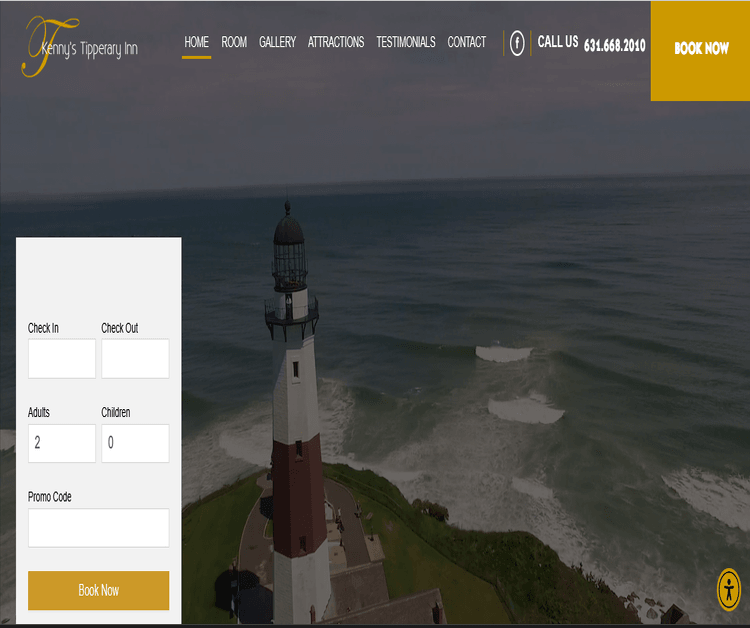Click the Kenny's Tipperary Inn logo
The height and width of the screenshot is (628, 750).
[x=81, y=46]
